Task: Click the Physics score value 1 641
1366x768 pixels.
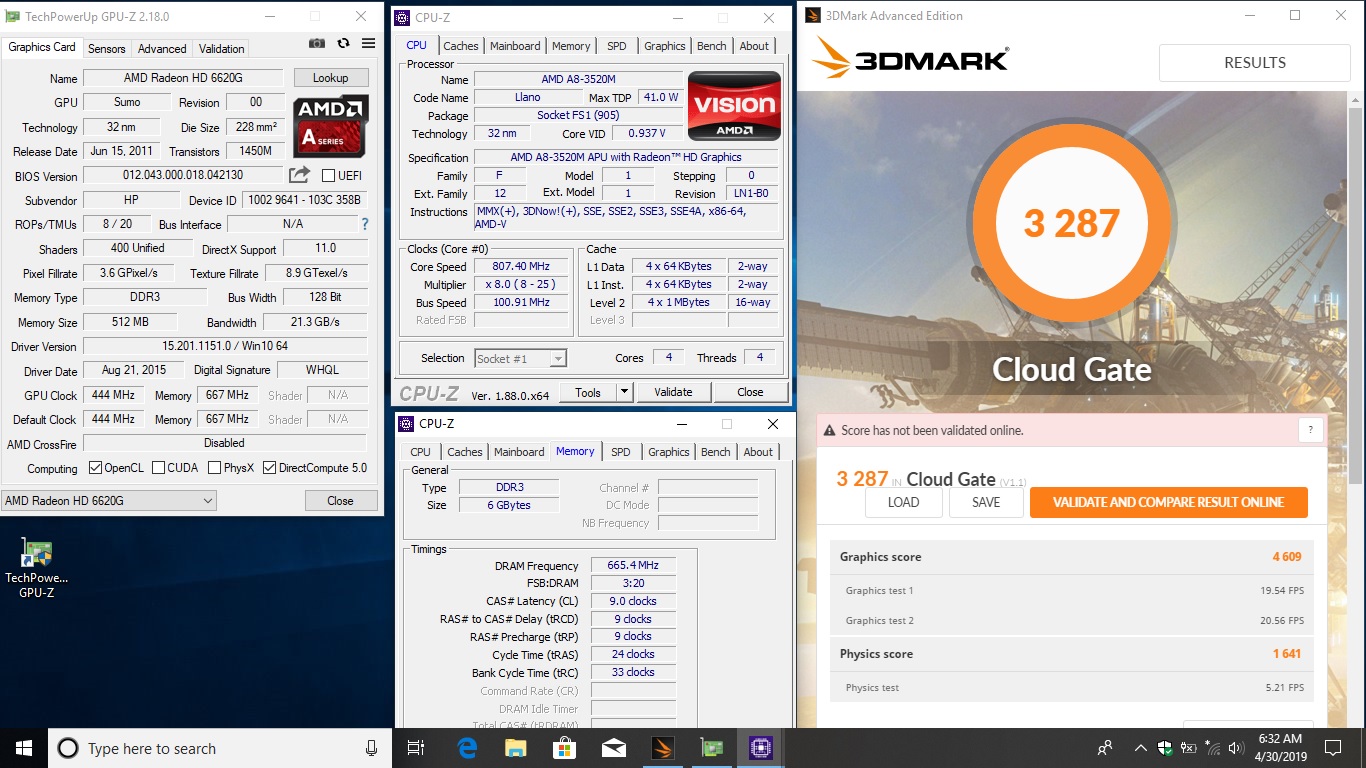Action: click(1286, 654)
